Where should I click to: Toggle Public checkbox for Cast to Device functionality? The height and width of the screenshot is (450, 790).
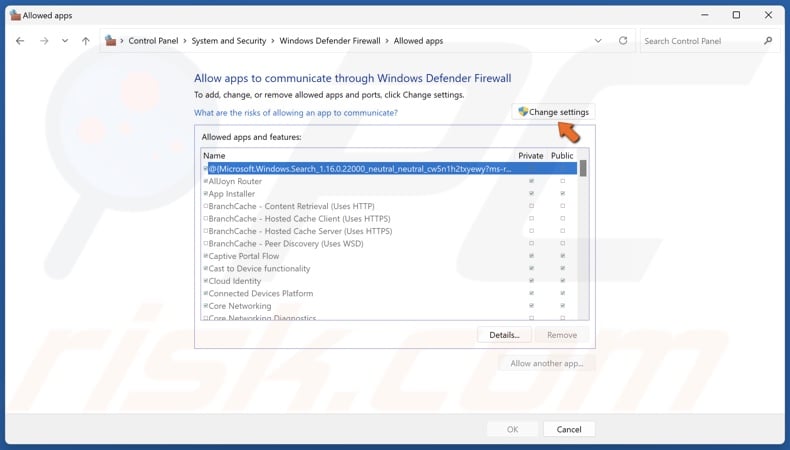(562, 269)
